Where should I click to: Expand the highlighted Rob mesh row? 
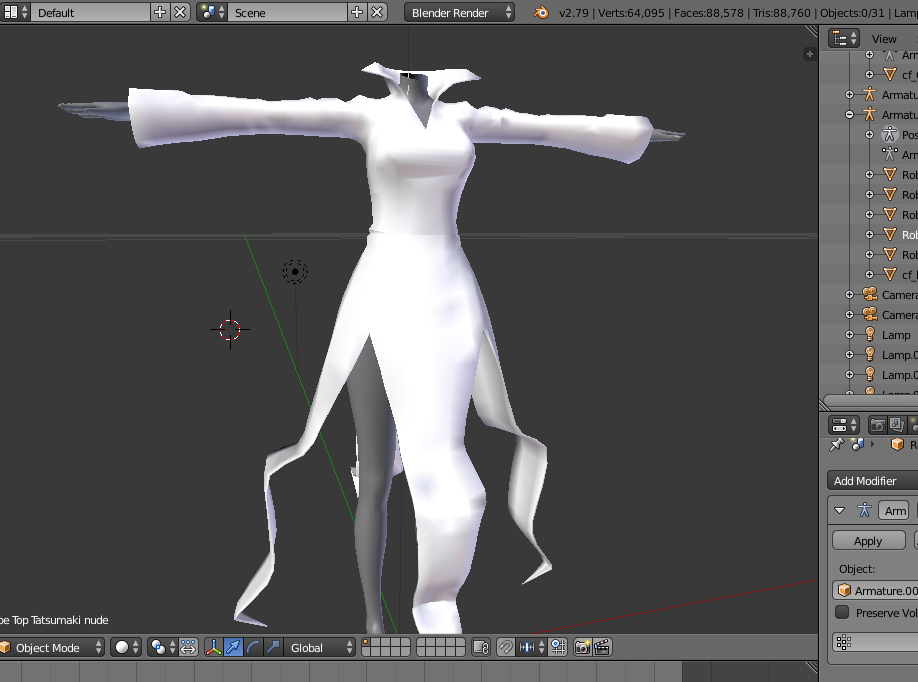tap(869, 235)
